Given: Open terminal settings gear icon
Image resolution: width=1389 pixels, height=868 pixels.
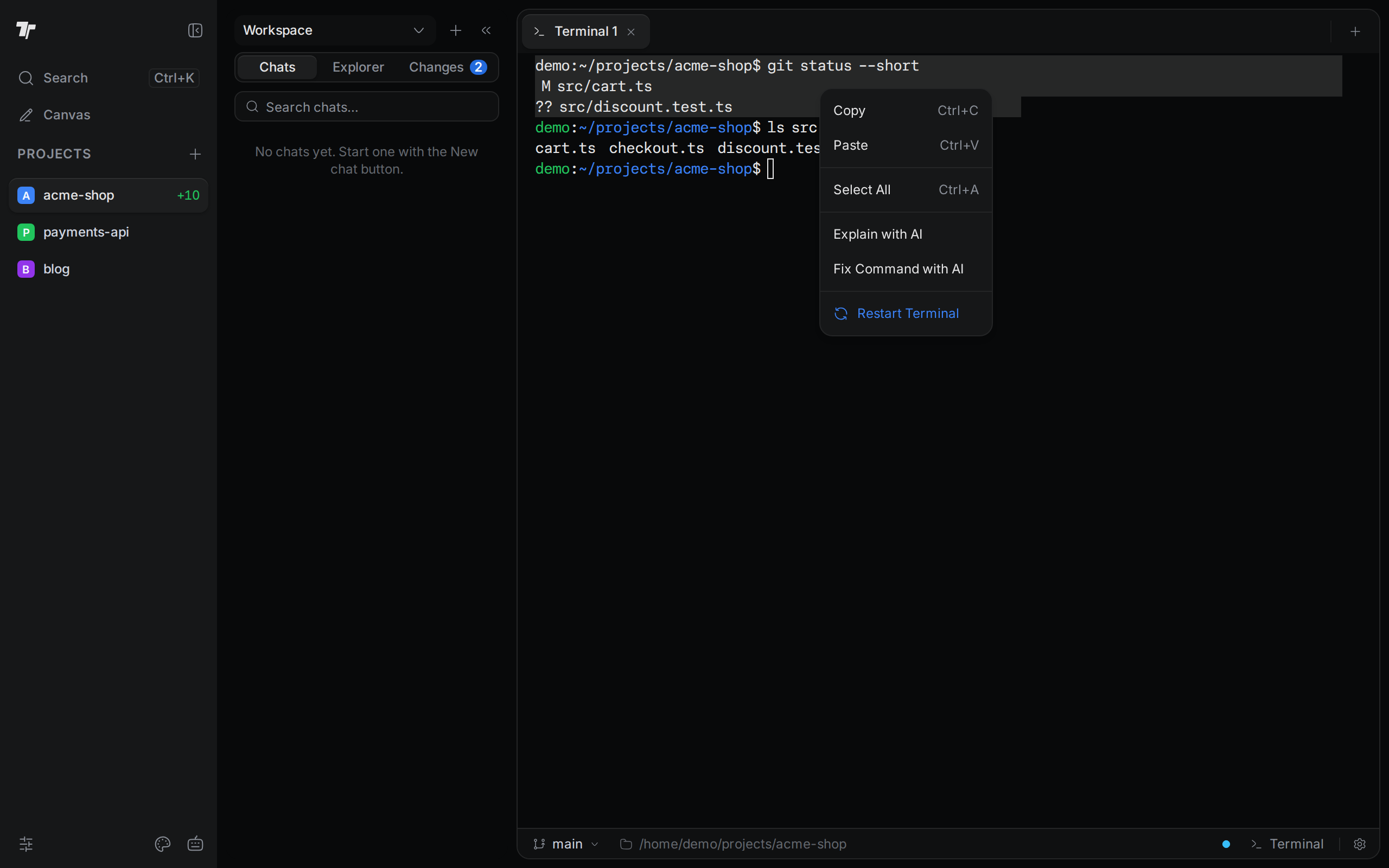Looking at the screenshot, I should tap(1359, 844).
